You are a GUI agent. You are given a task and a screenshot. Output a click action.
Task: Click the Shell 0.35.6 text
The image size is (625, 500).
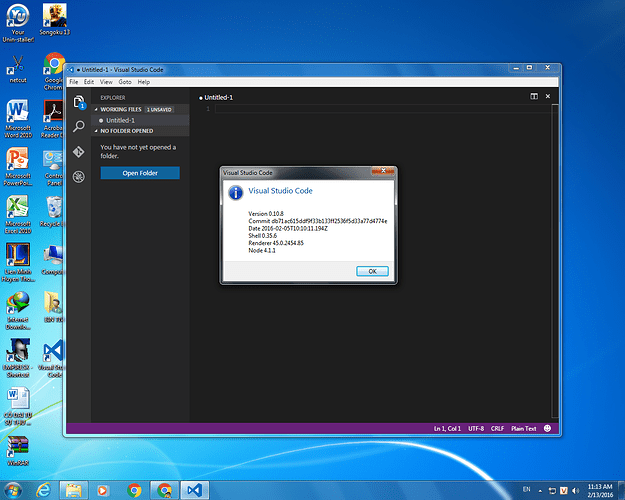coord(262,235)
